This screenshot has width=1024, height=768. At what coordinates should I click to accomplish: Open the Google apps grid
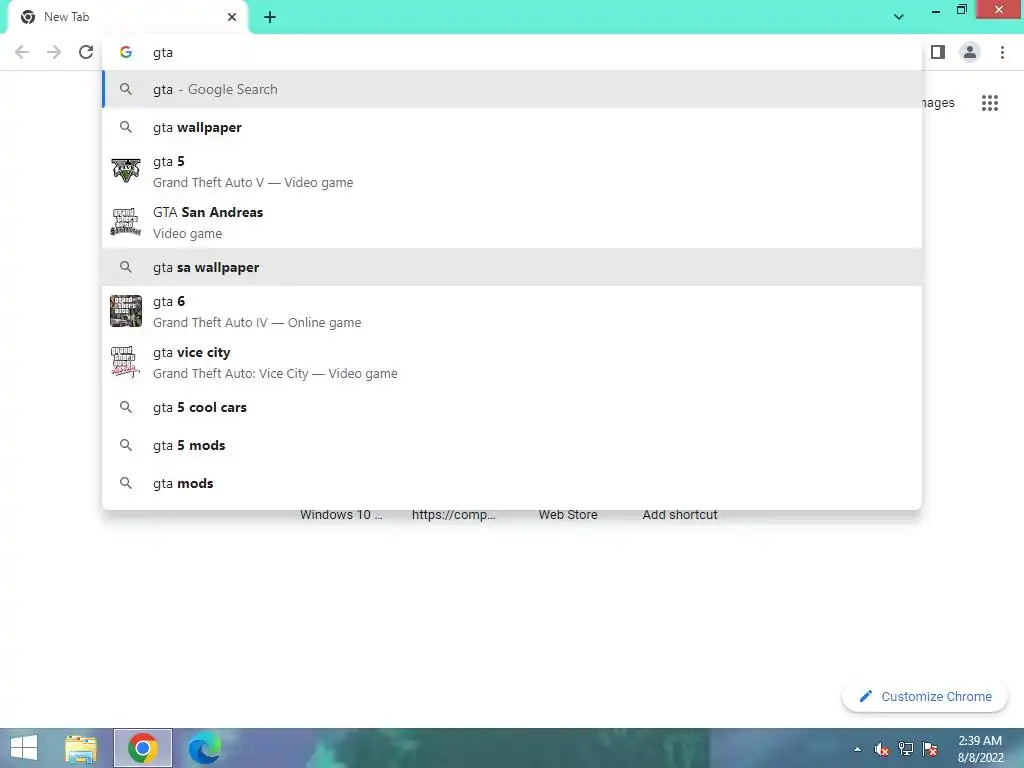coord(989,103)
